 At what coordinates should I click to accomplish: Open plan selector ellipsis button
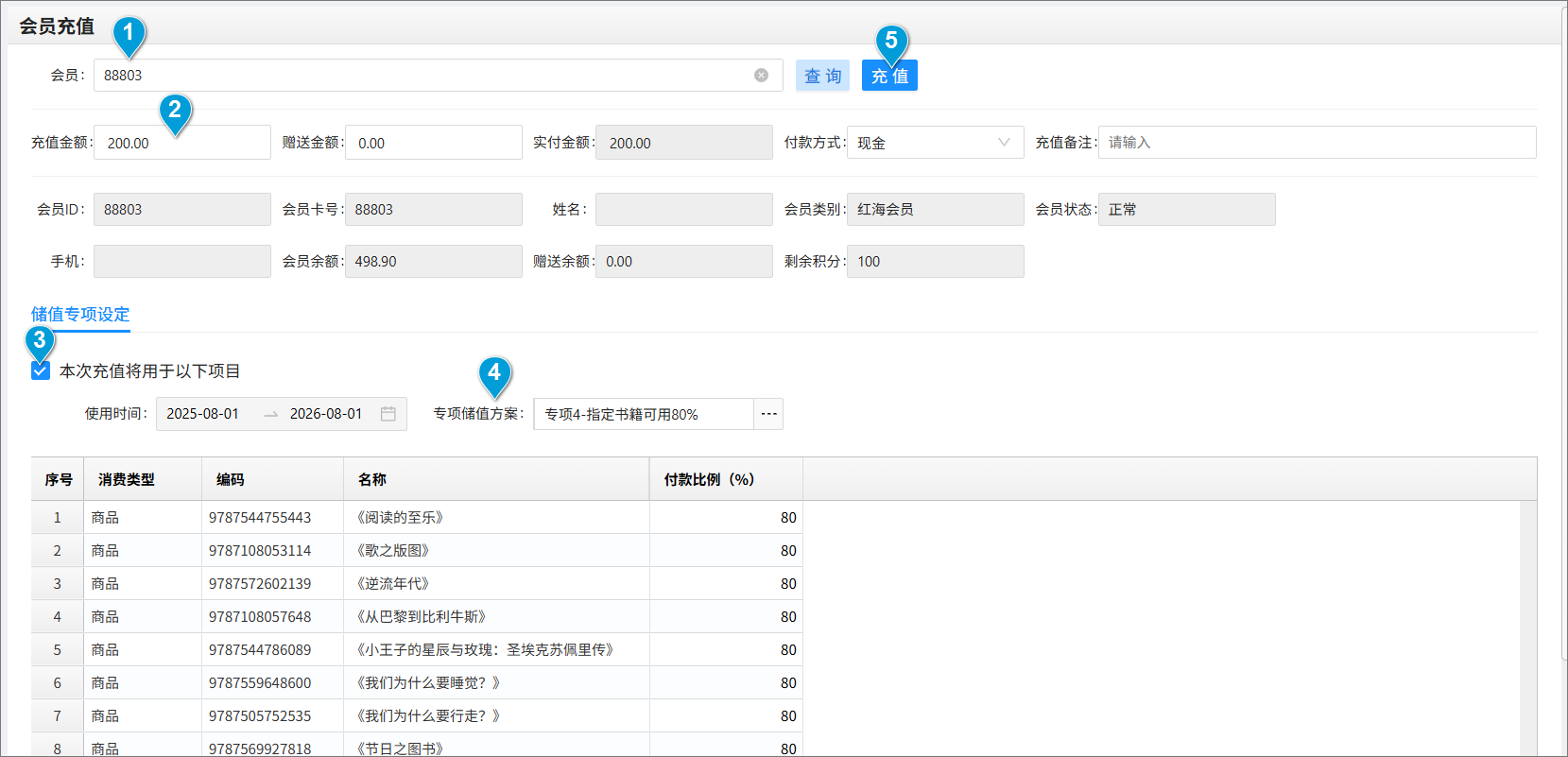768,414
